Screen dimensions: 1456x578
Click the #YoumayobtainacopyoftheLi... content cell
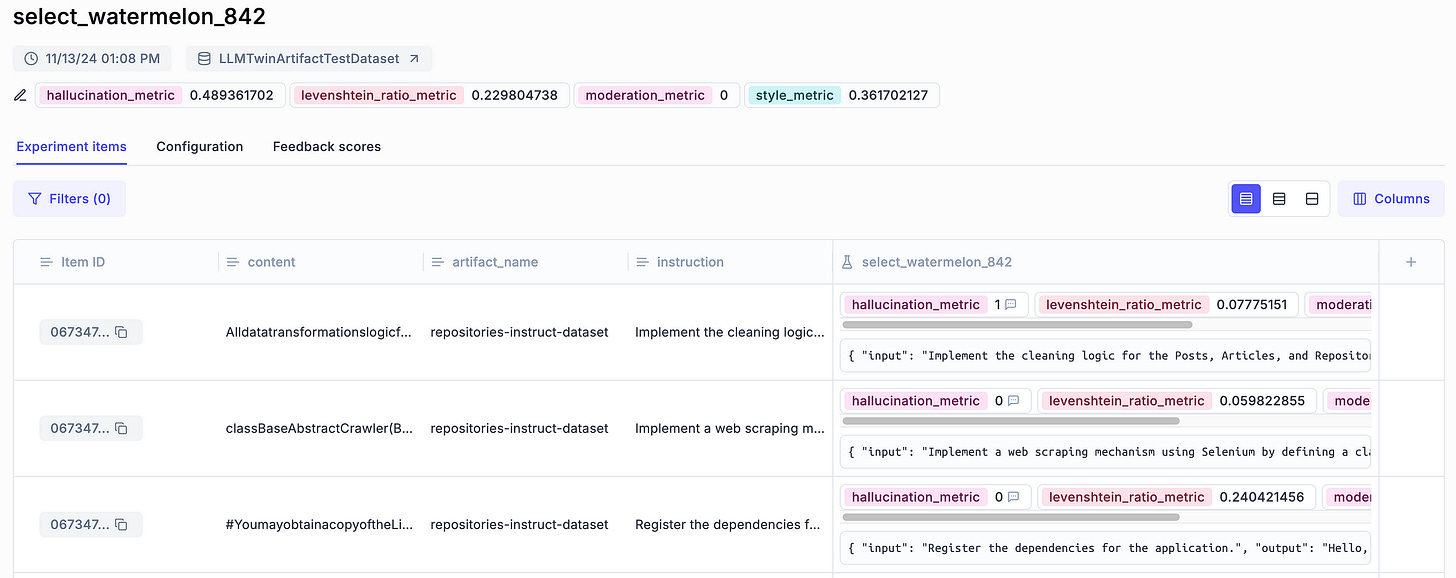click(x=319, y=524)
